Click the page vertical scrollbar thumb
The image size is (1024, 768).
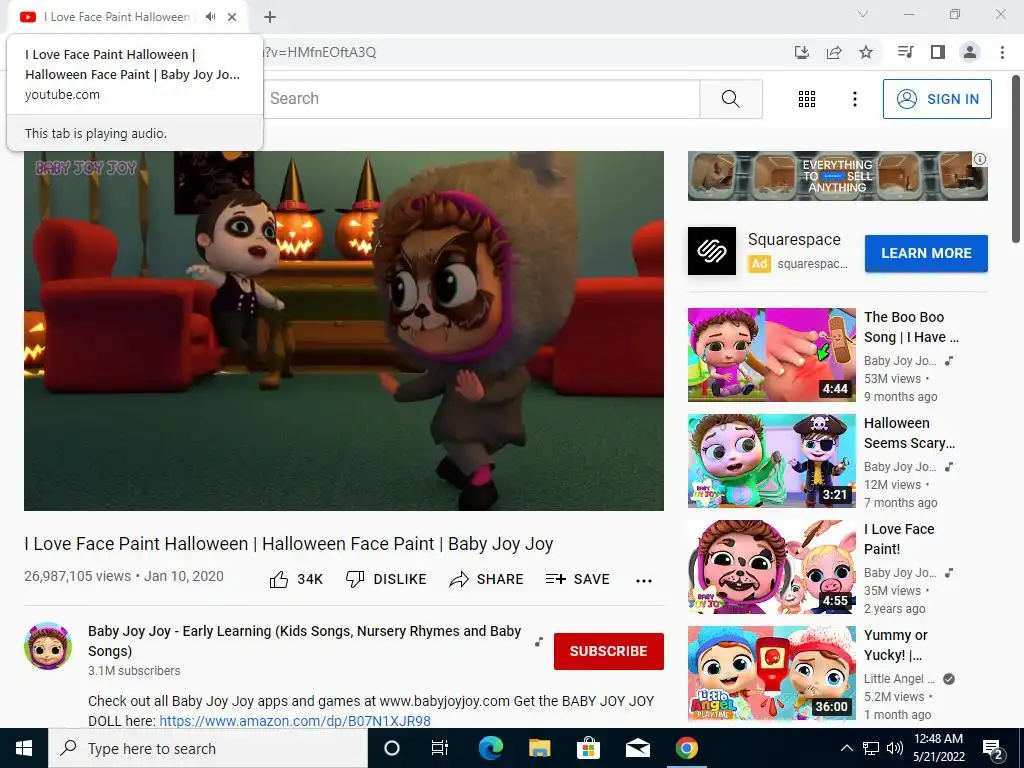click(x=1017, y=159)
